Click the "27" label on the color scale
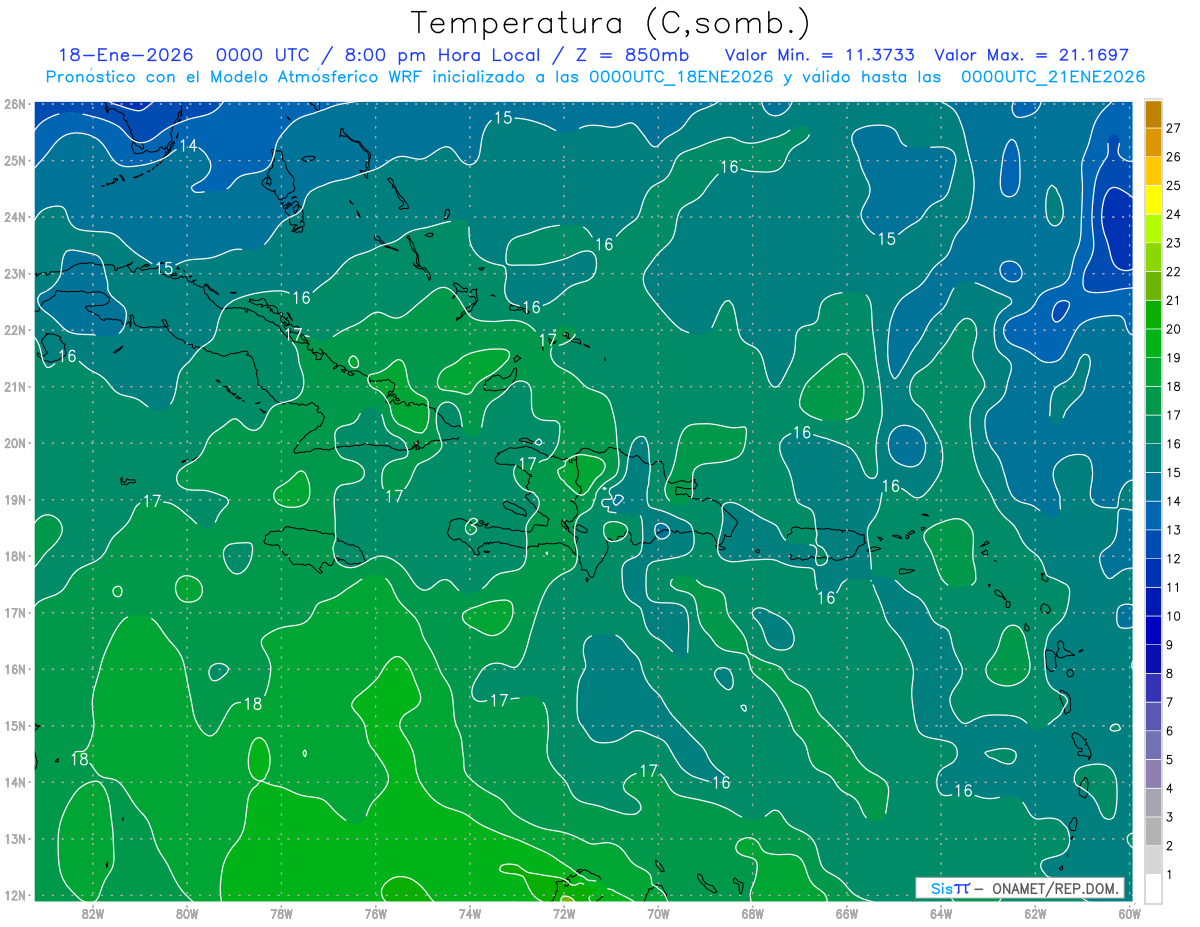Viewport: 1200px width, 927px height. click(x=1174, y=128)
